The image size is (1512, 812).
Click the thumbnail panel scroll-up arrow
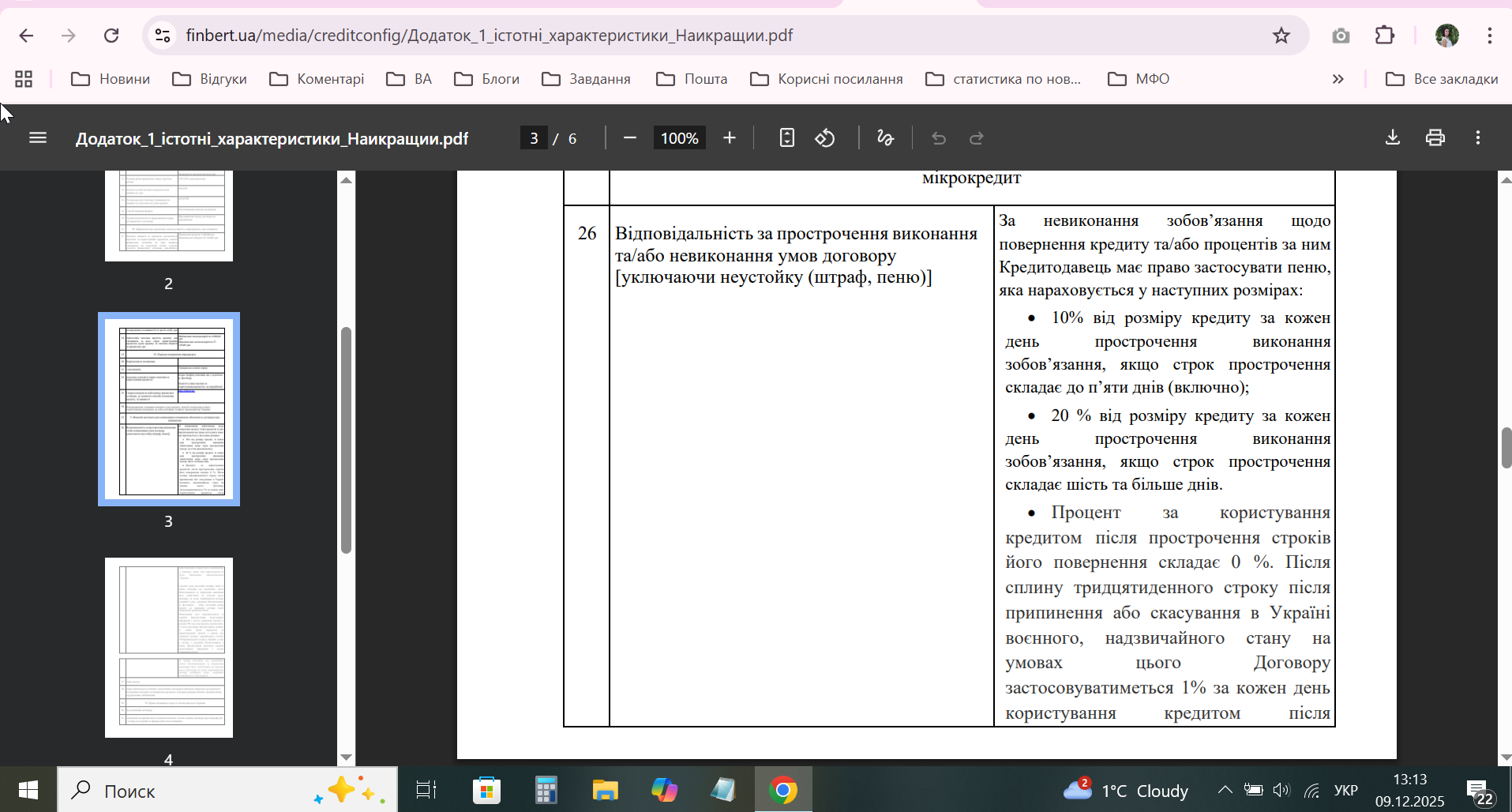pos(346,181)
